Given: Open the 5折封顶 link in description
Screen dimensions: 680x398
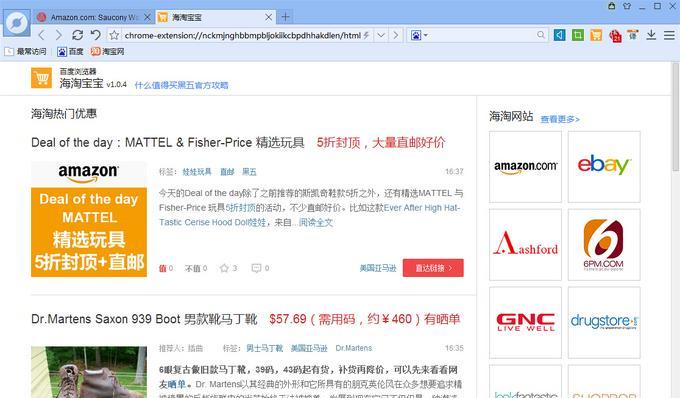Looking at the screenshot, I should click(240, 208).
